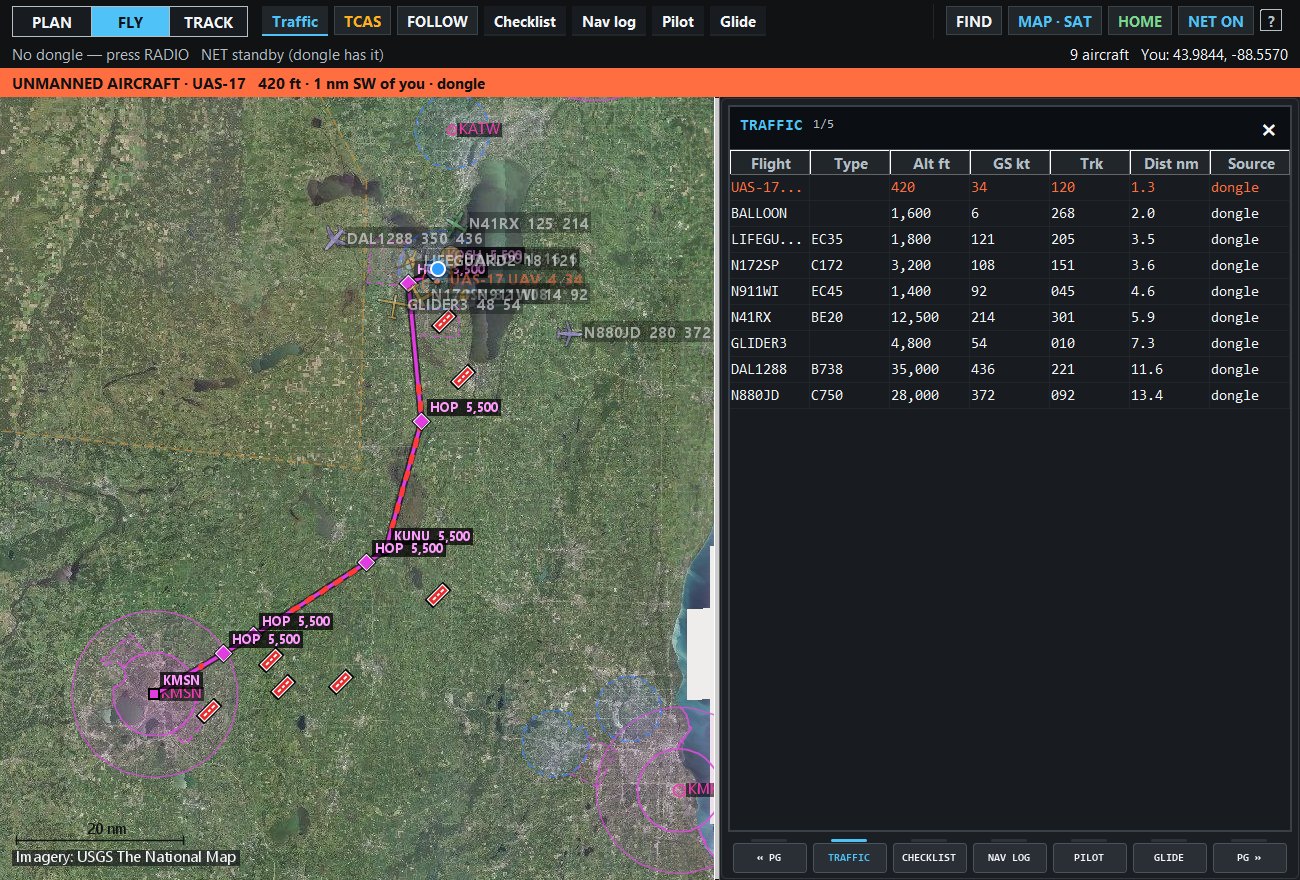The image size is (1300, 880).
Task: Select the TRAFFIC tab in the bottom page bar
Action: [x=850, y=858]
